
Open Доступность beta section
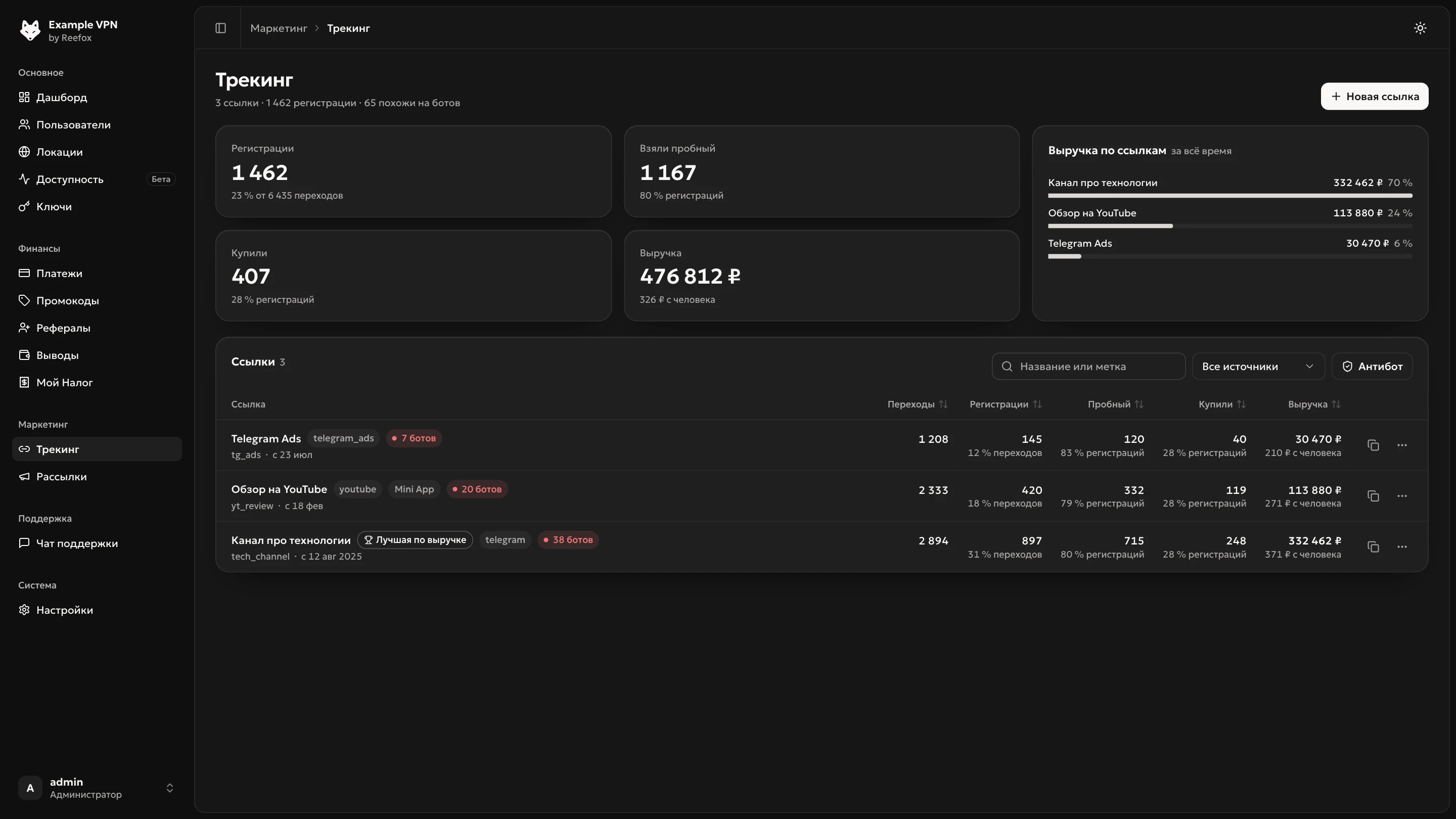click(x=97, y=179)
